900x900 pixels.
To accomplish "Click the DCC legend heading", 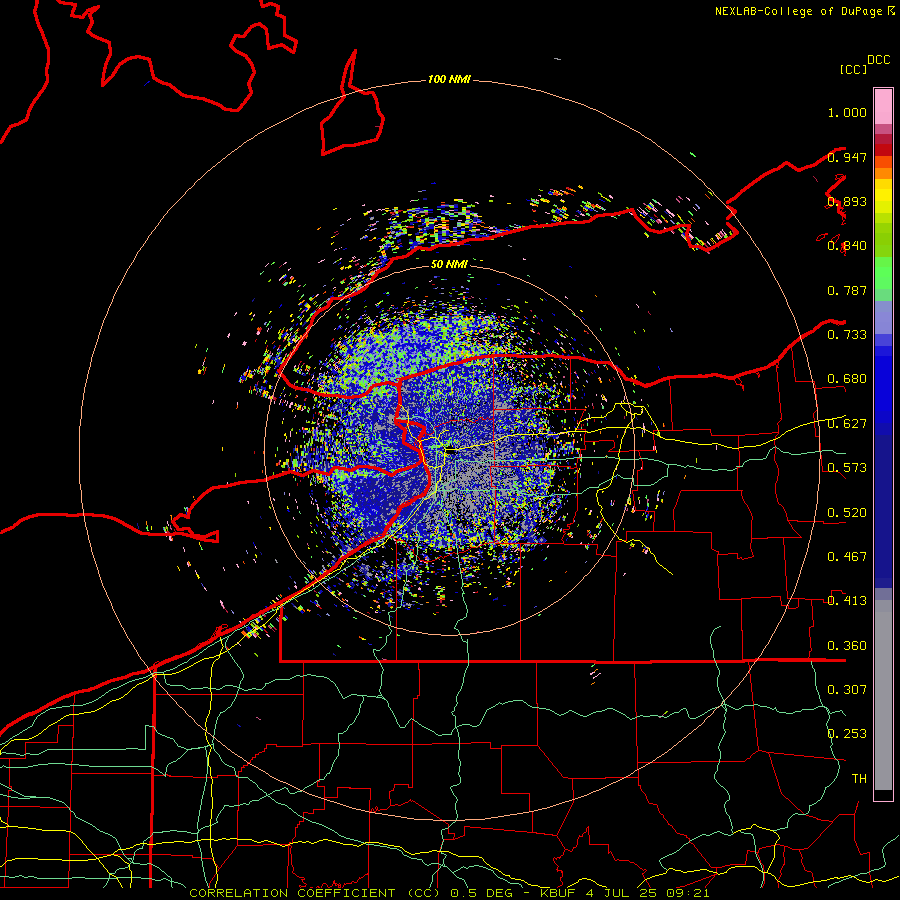I will (878, 60).
